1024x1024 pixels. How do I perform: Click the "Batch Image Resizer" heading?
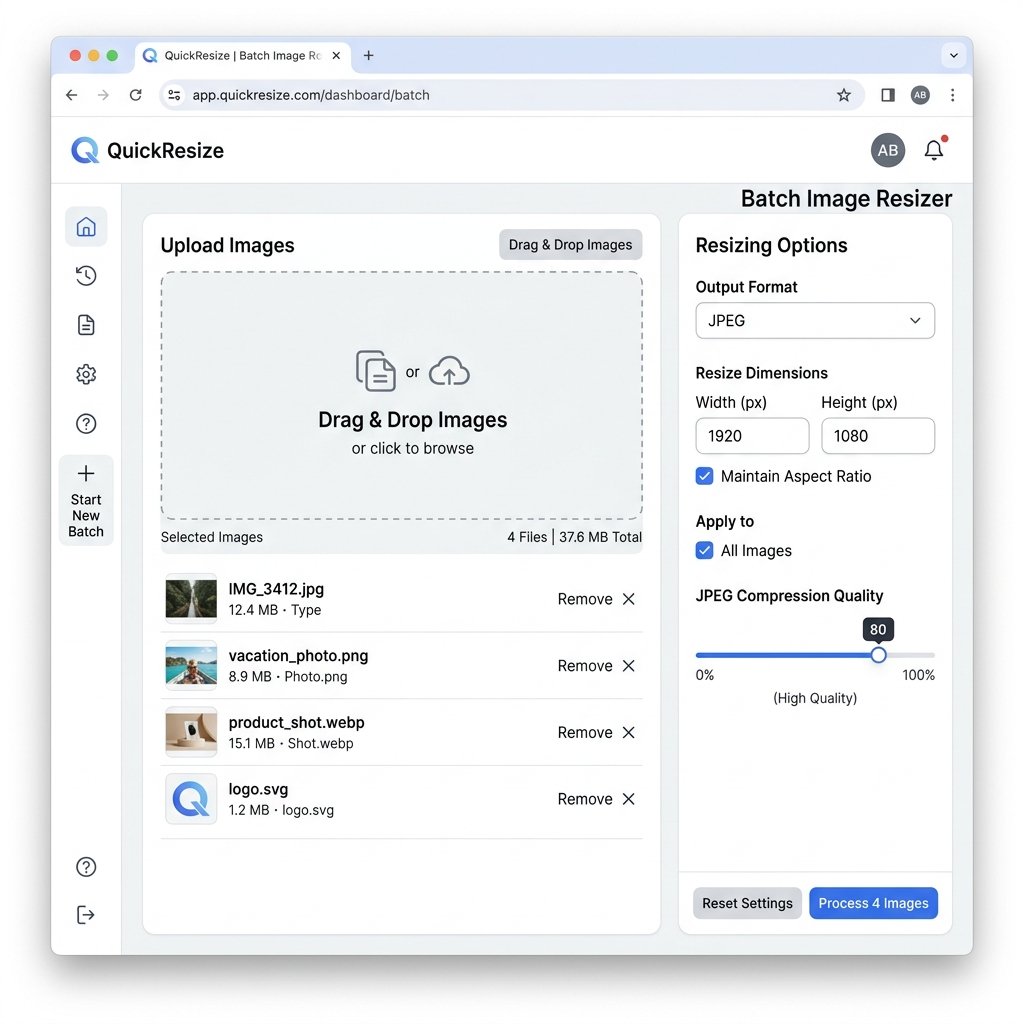(846, 199)
